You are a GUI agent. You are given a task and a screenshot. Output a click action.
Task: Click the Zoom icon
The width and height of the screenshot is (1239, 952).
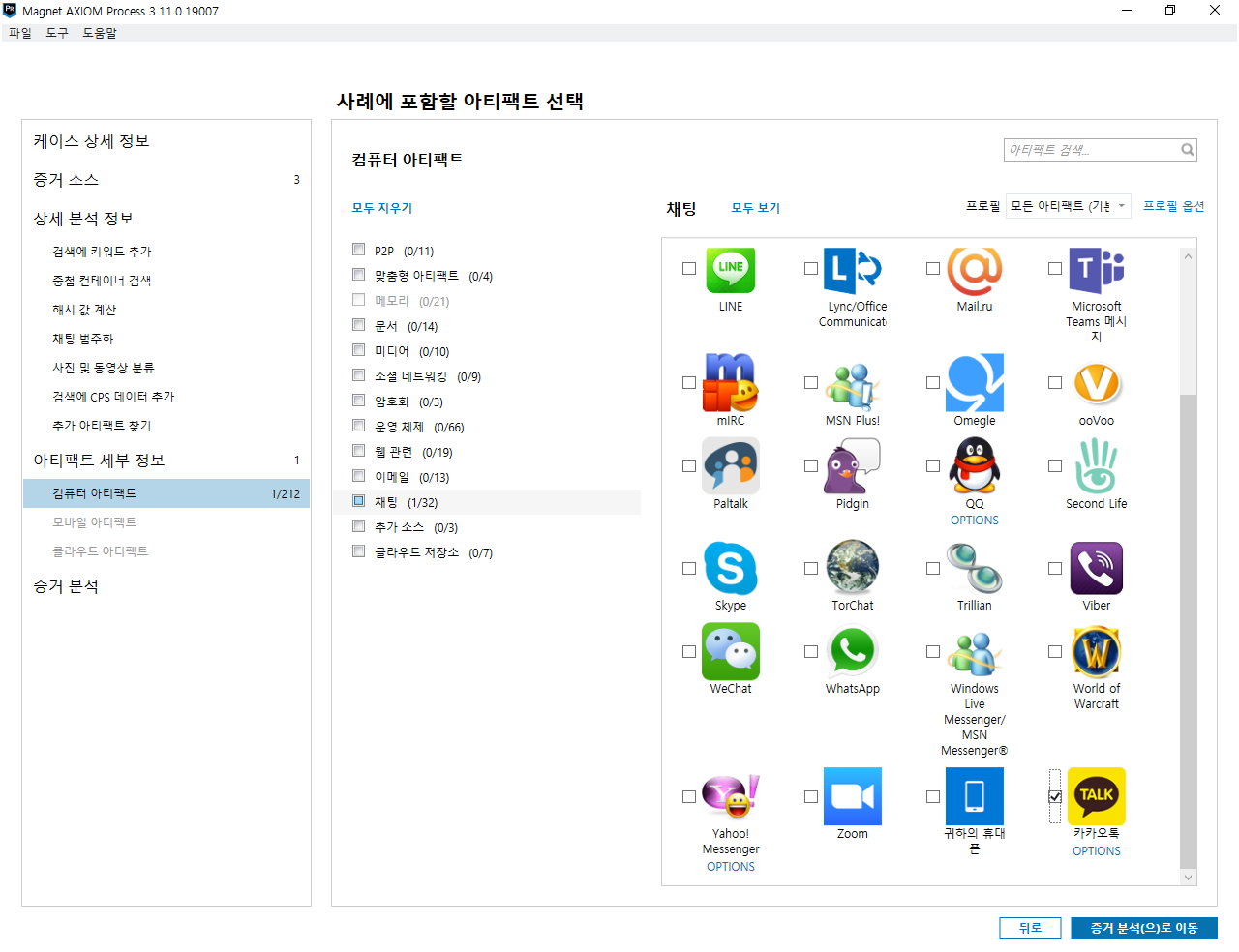click(x=853, y=796)
